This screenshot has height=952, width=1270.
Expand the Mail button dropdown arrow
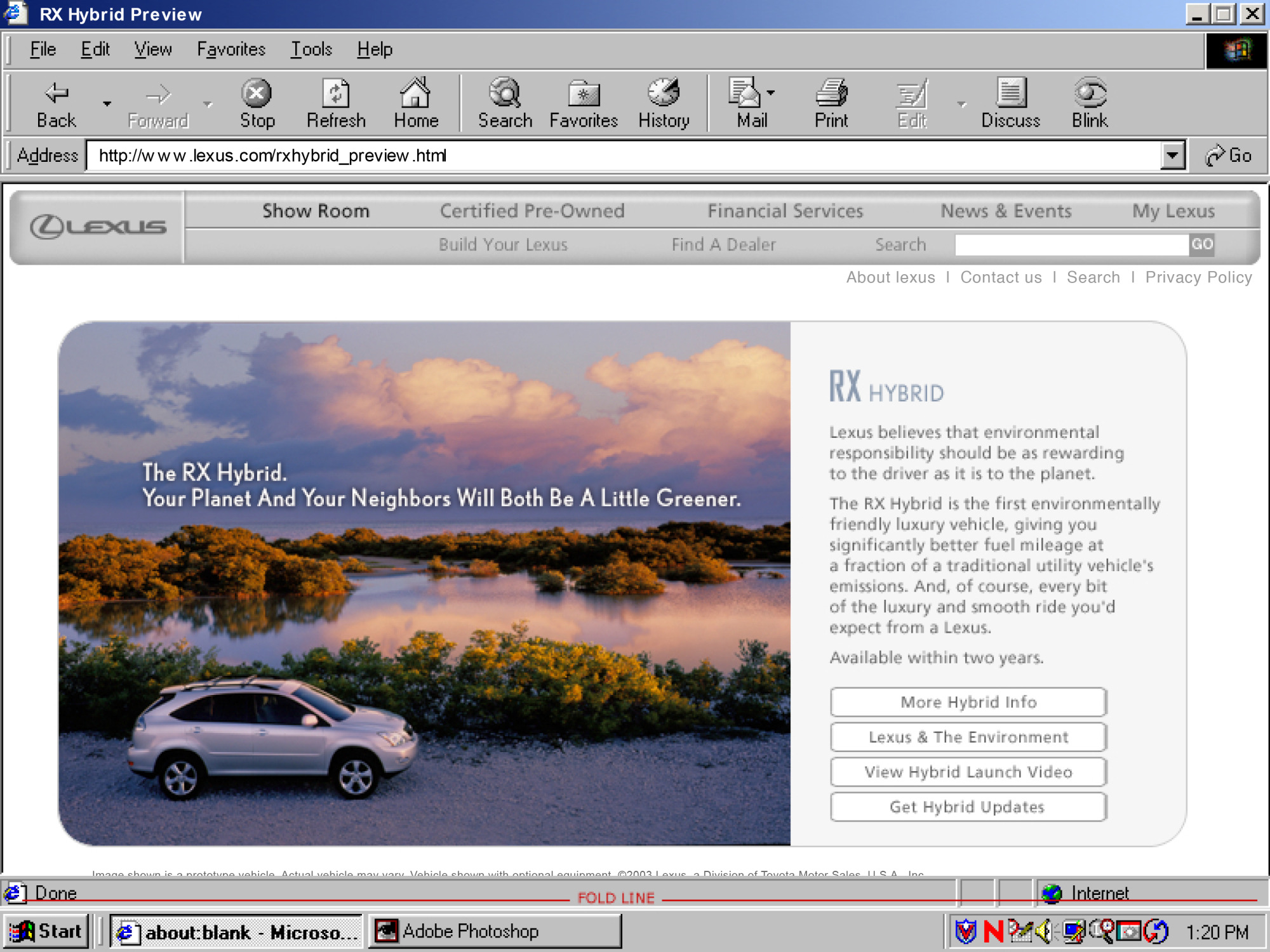point(771,93)
